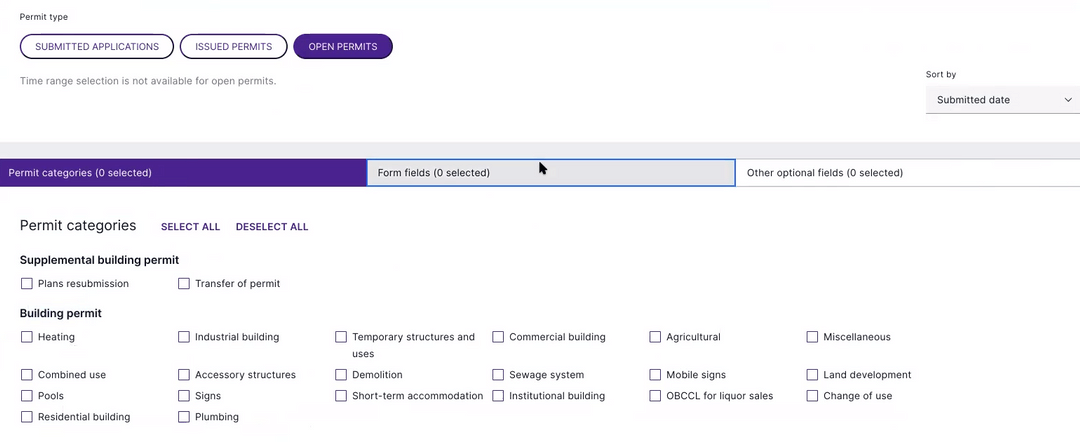Click the Select All link
Image resolution: width=1080 pixels, height=442 pixels.
[190, 227]
